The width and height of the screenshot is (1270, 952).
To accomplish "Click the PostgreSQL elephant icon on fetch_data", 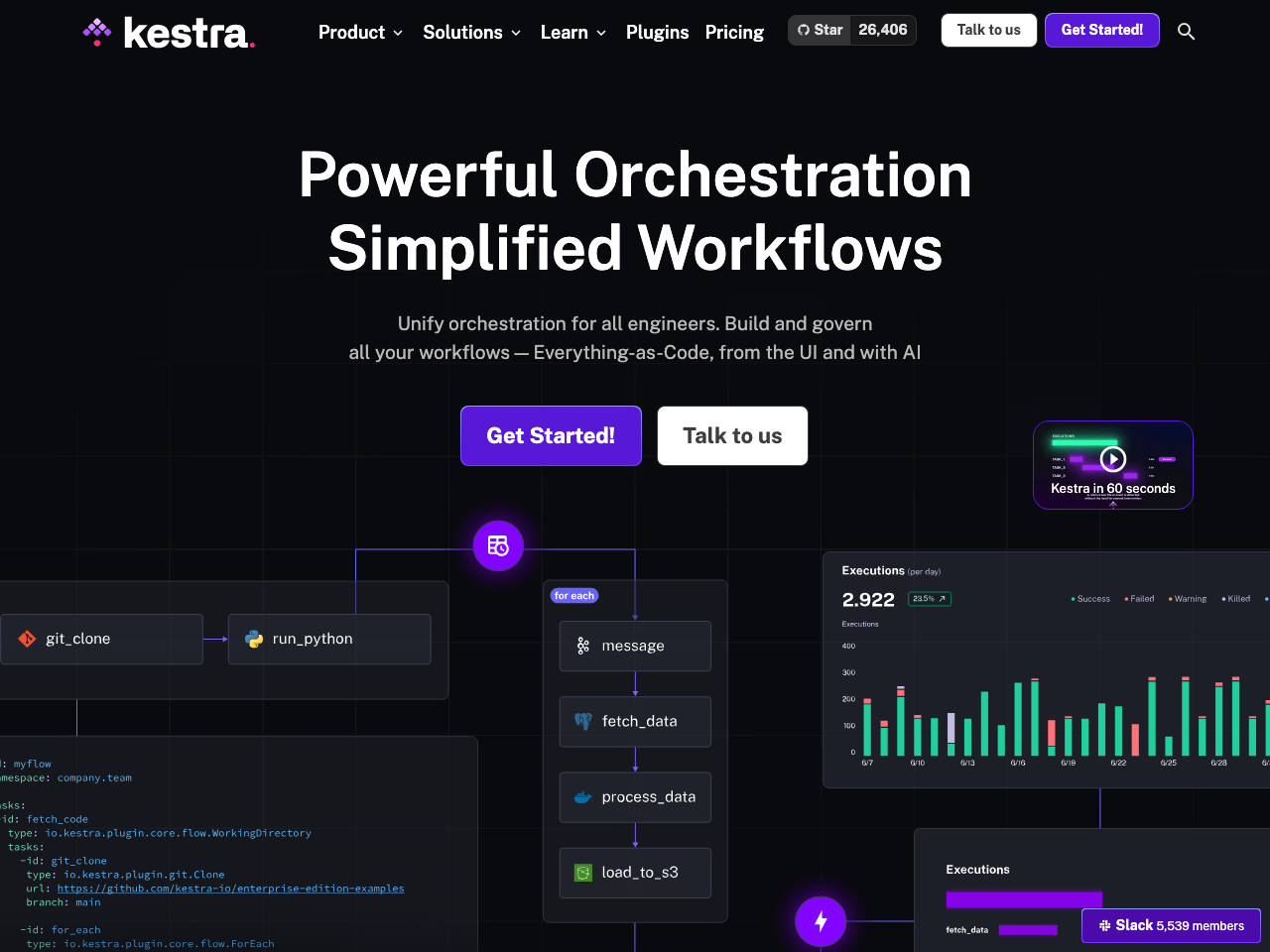I will tap(582, 721).
